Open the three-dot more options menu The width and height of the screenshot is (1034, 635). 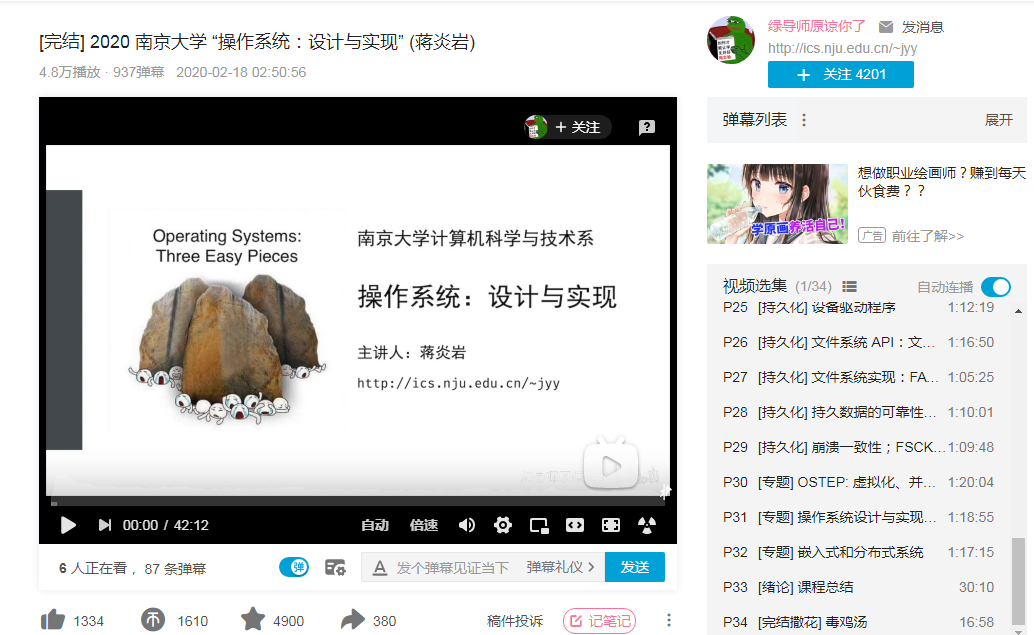pos(668,622)
